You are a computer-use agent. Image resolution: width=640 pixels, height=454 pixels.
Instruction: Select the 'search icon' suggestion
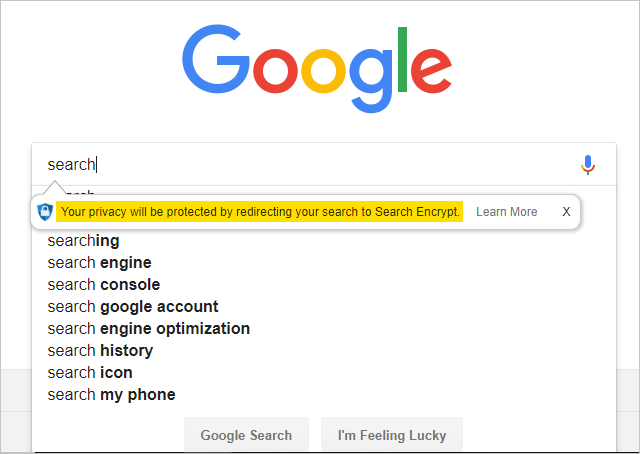click(x=90, y=373)
